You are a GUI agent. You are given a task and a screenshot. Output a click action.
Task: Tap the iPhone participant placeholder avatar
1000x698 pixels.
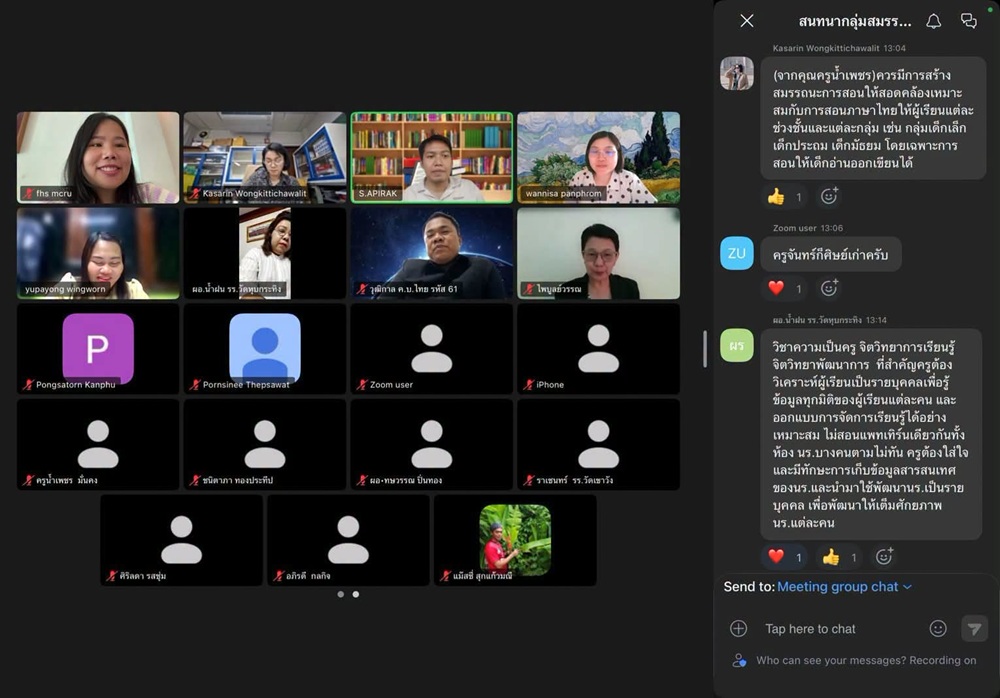point(598,348)
